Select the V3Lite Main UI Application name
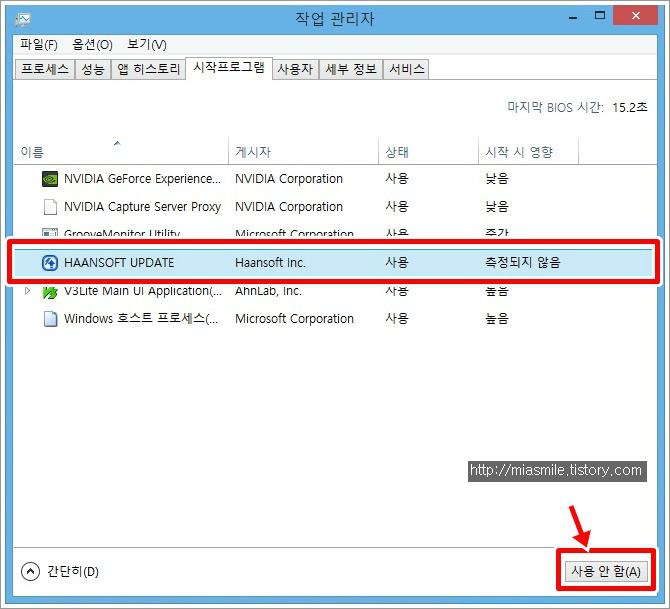The image size is (670, 609). [143, 291]
